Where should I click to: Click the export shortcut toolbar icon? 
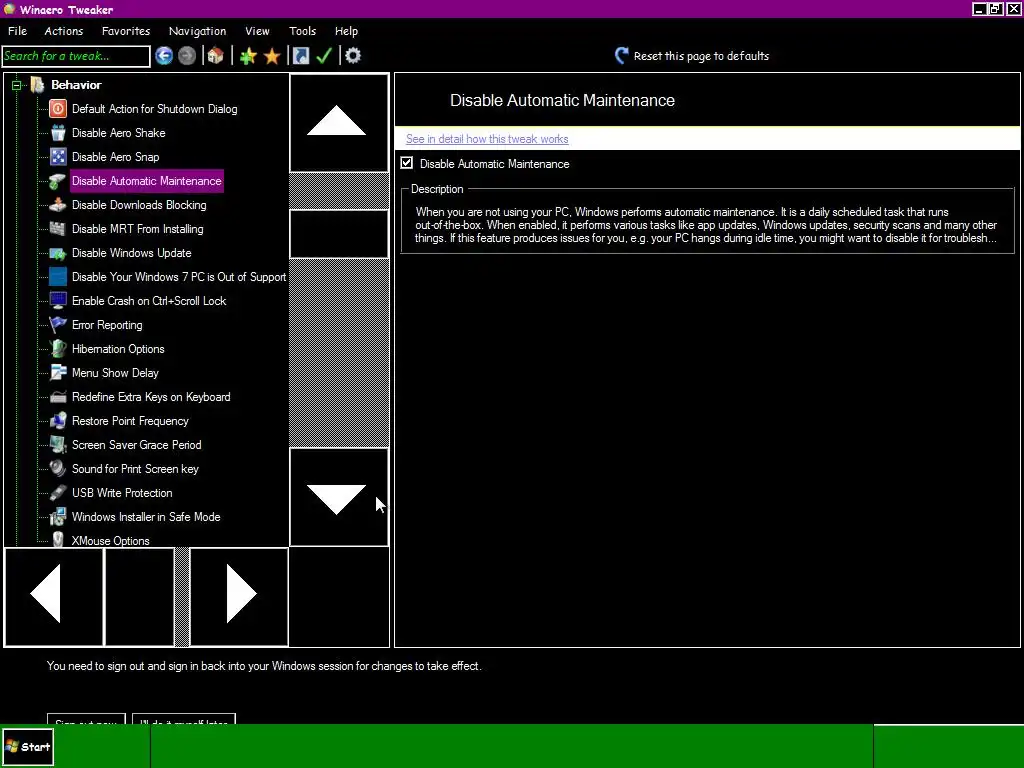pos(300,56)
